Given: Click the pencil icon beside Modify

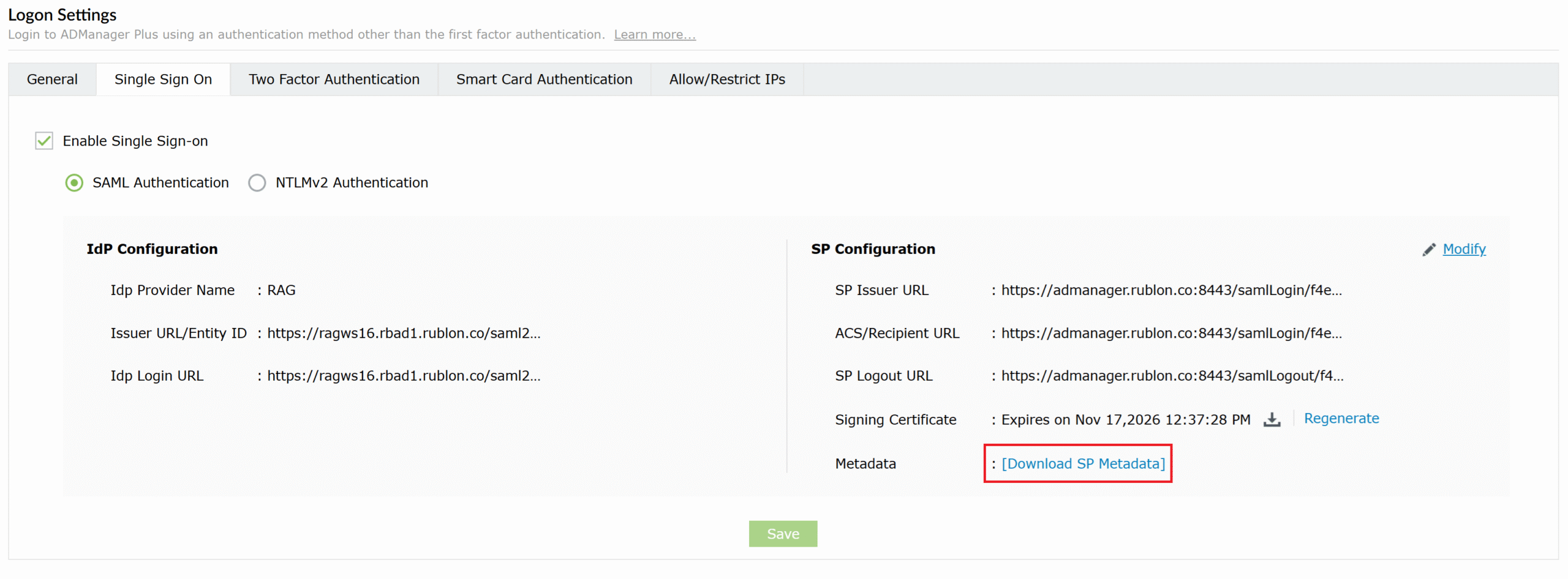Looking at the screenshot, I should pyautogui.click(x=1428, y=250).
